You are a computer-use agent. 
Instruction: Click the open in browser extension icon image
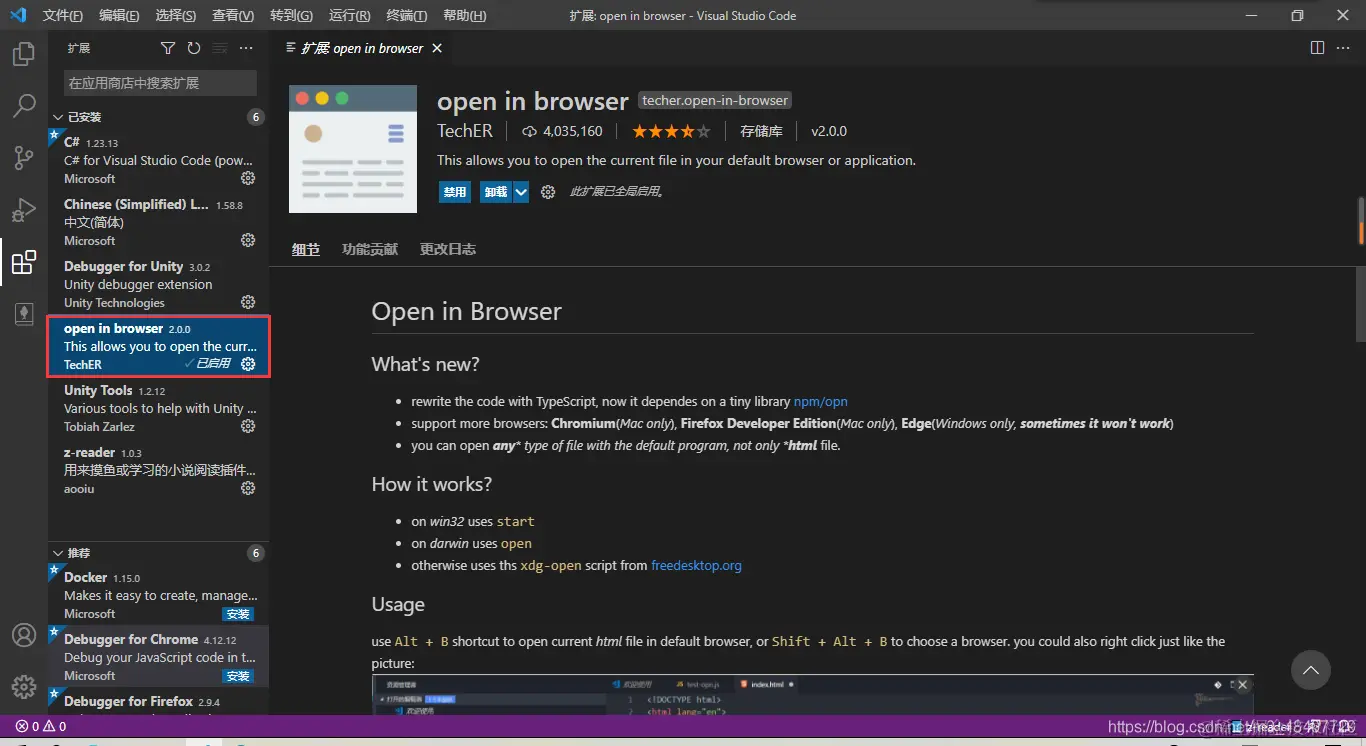[353, 149]
